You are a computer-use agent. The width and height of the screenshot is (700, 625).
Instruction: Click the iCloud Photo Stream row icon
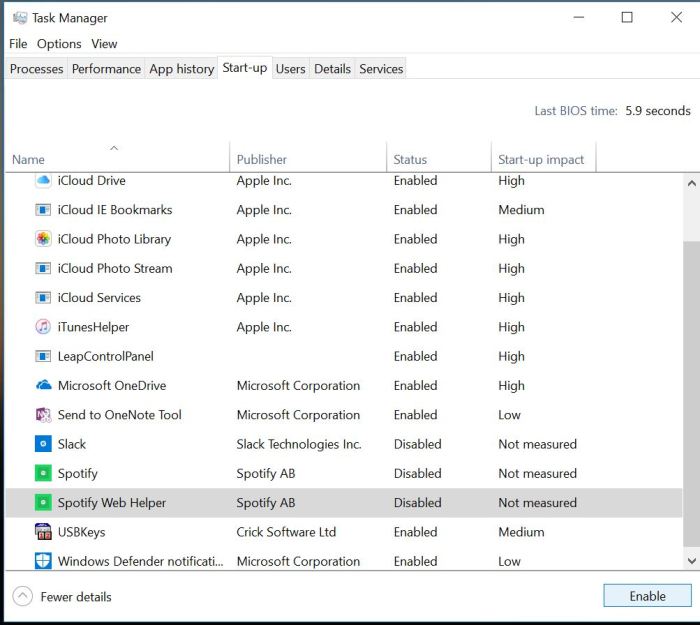click(43, 268)
